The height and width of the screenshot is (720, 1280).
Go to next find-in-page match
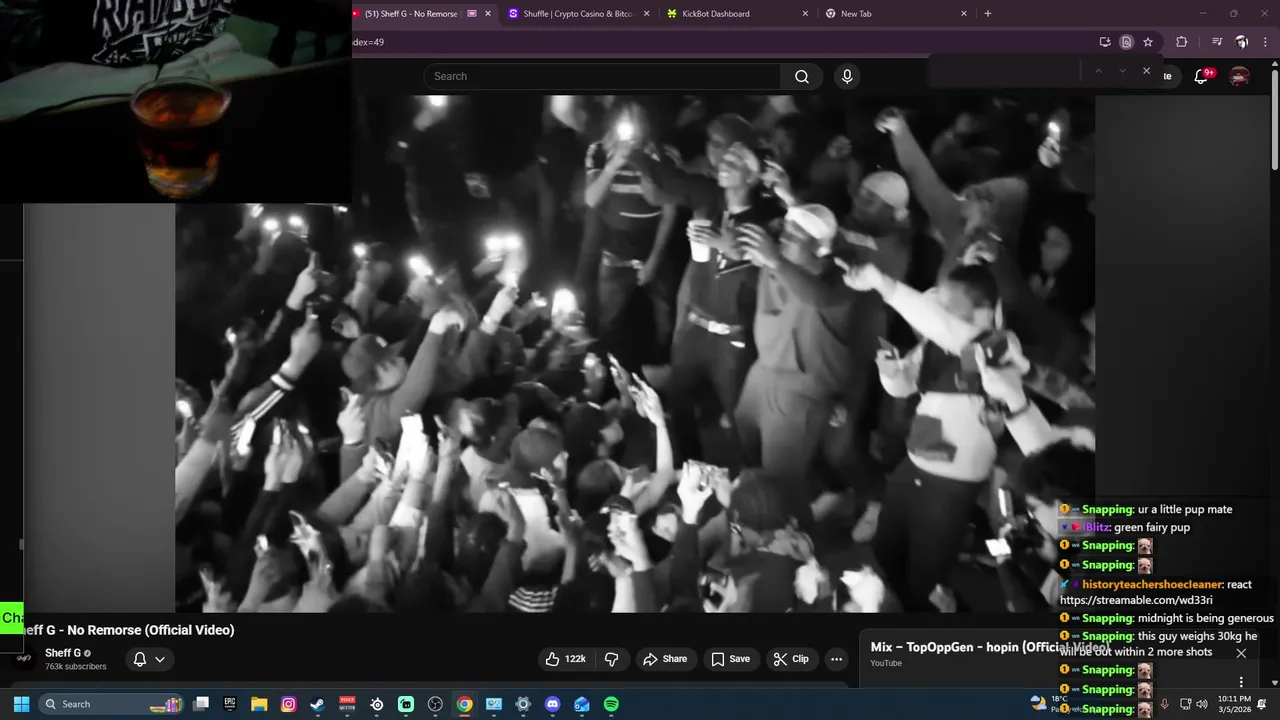tap(1122, 71)
